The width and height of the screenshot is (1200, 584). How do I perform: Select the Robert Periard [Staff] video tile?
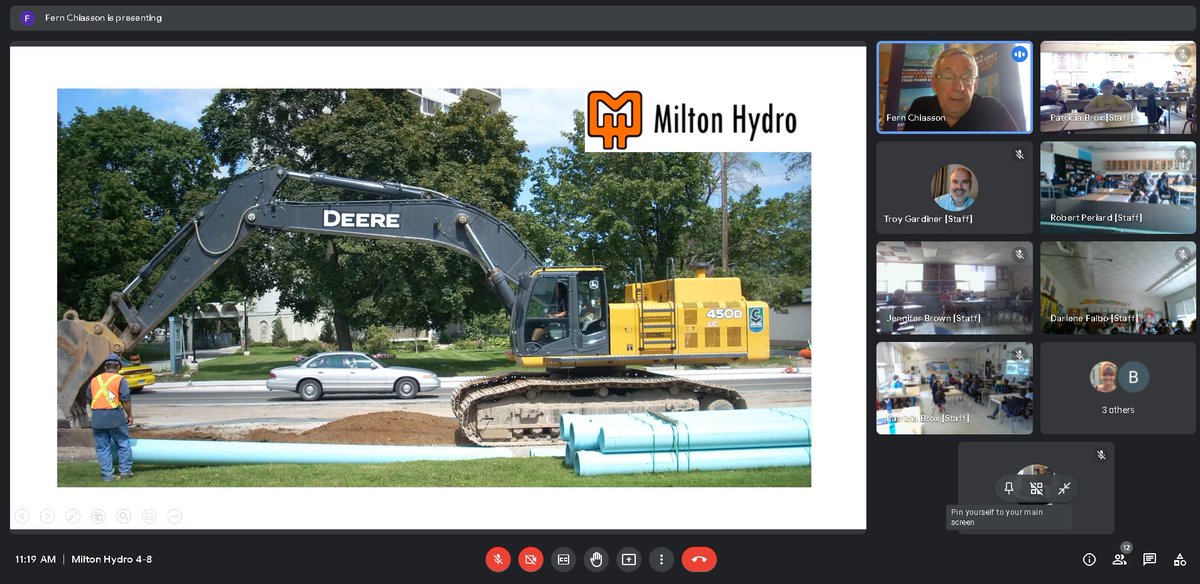[1118, 187]
